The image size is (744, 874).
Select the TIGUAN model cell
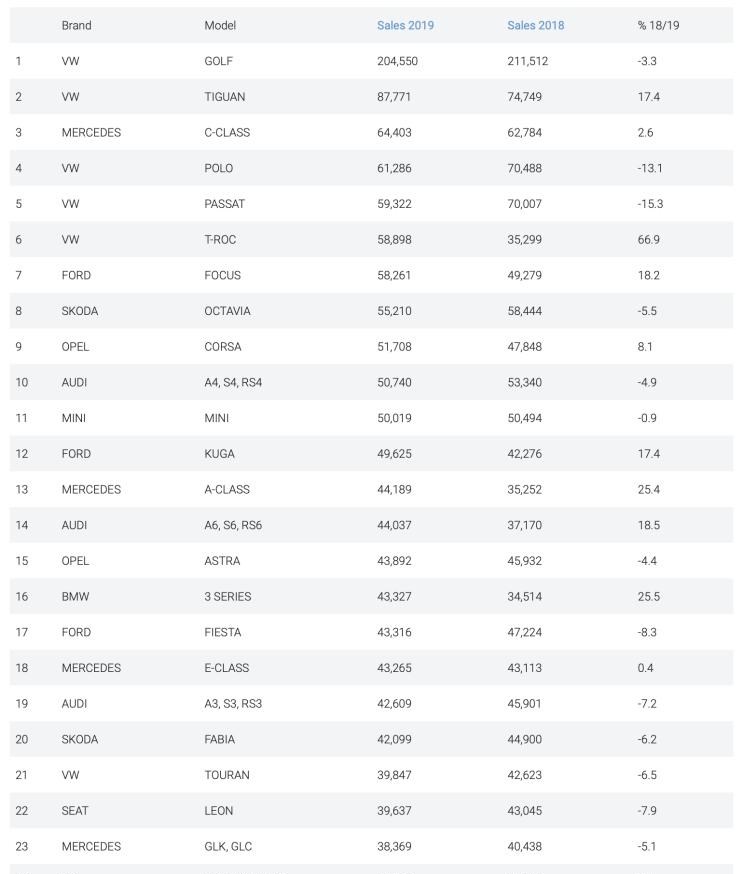(x=225, y=96)
